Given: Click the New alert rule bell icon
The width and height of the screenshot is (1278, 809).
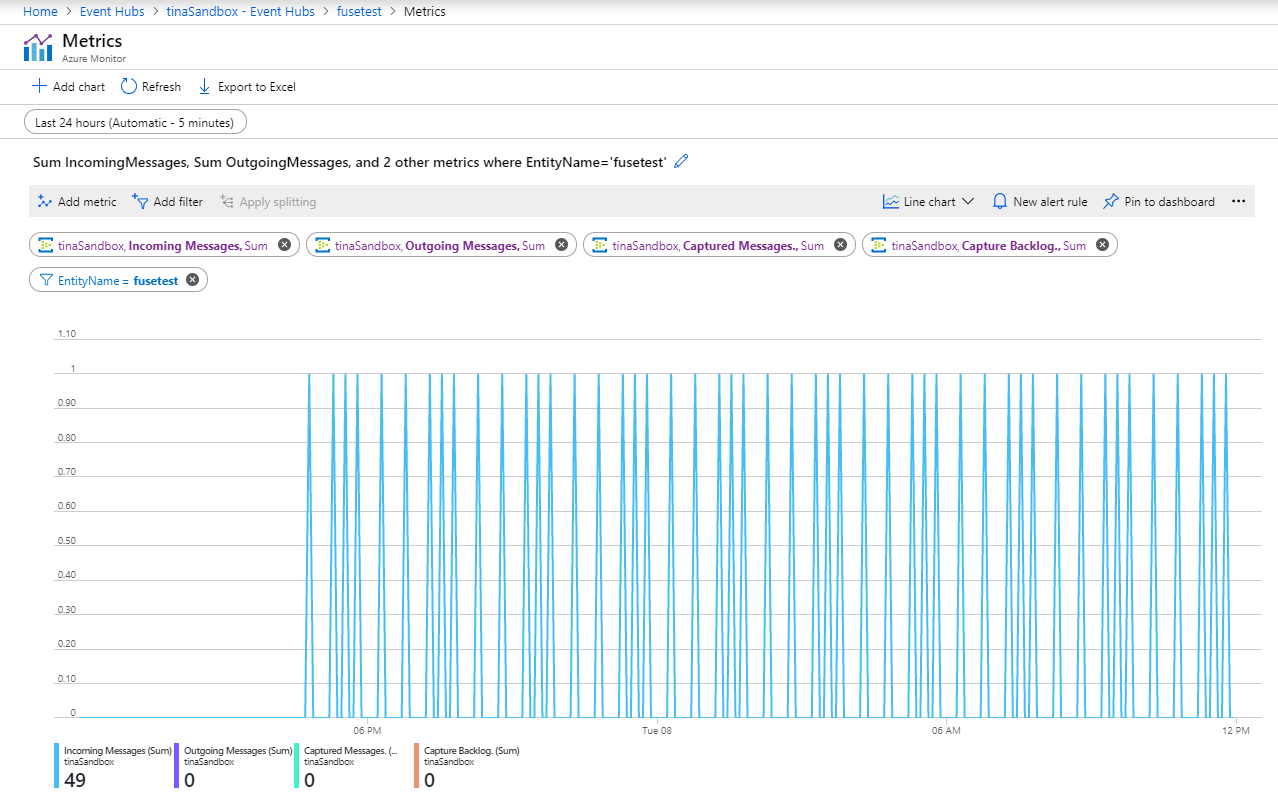Looking at the screenshot, I should [x=999, y=201].
